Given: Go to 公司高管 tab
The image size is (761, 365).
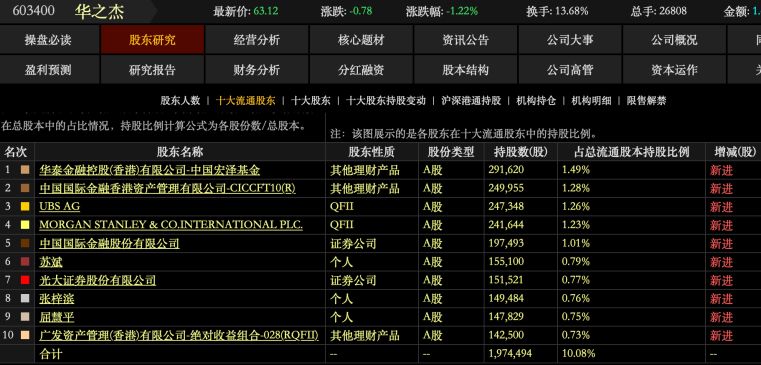Looking at the screenshot, I should tap(570, 70).
